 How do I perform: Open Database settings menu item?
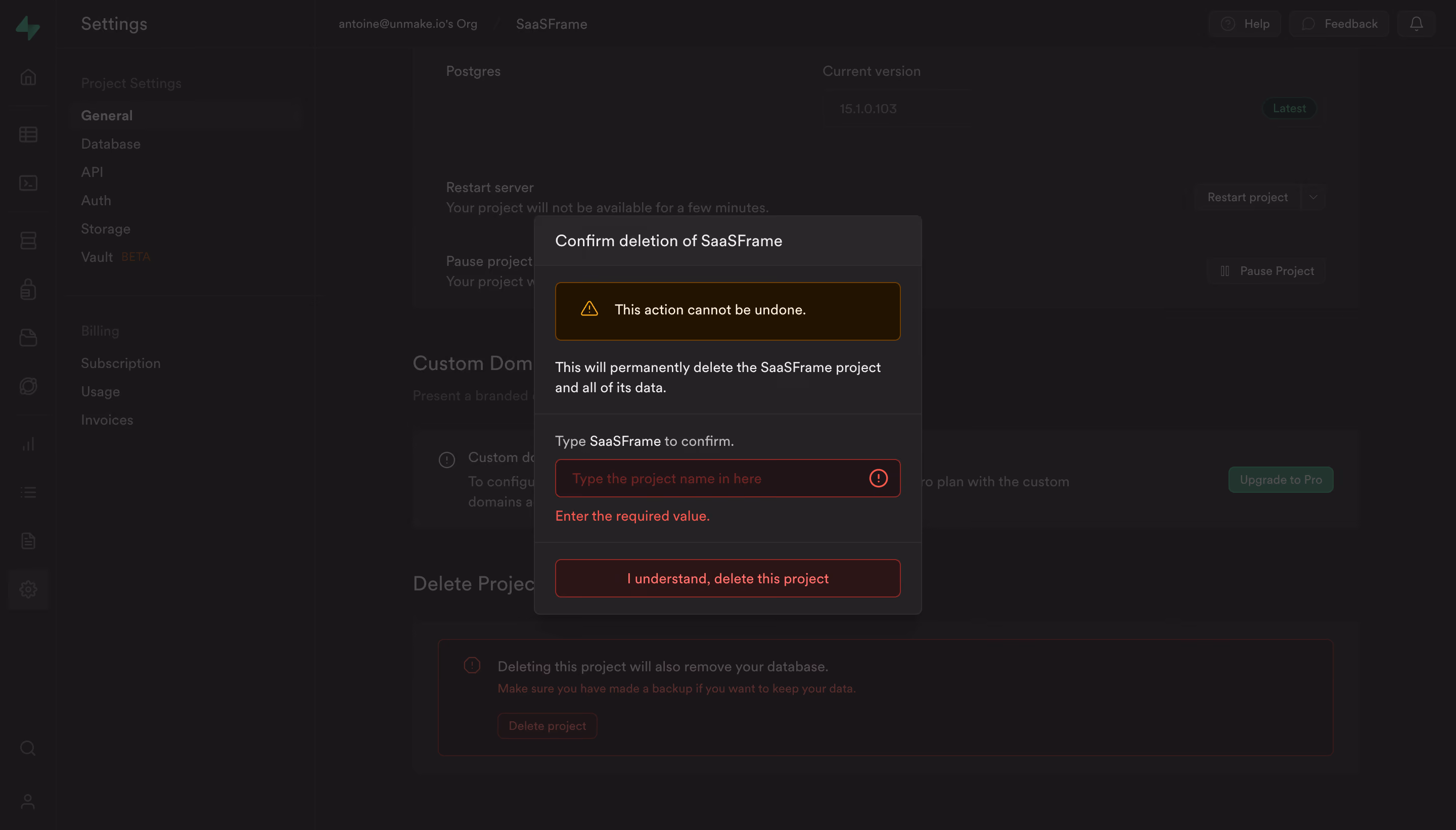111,144
